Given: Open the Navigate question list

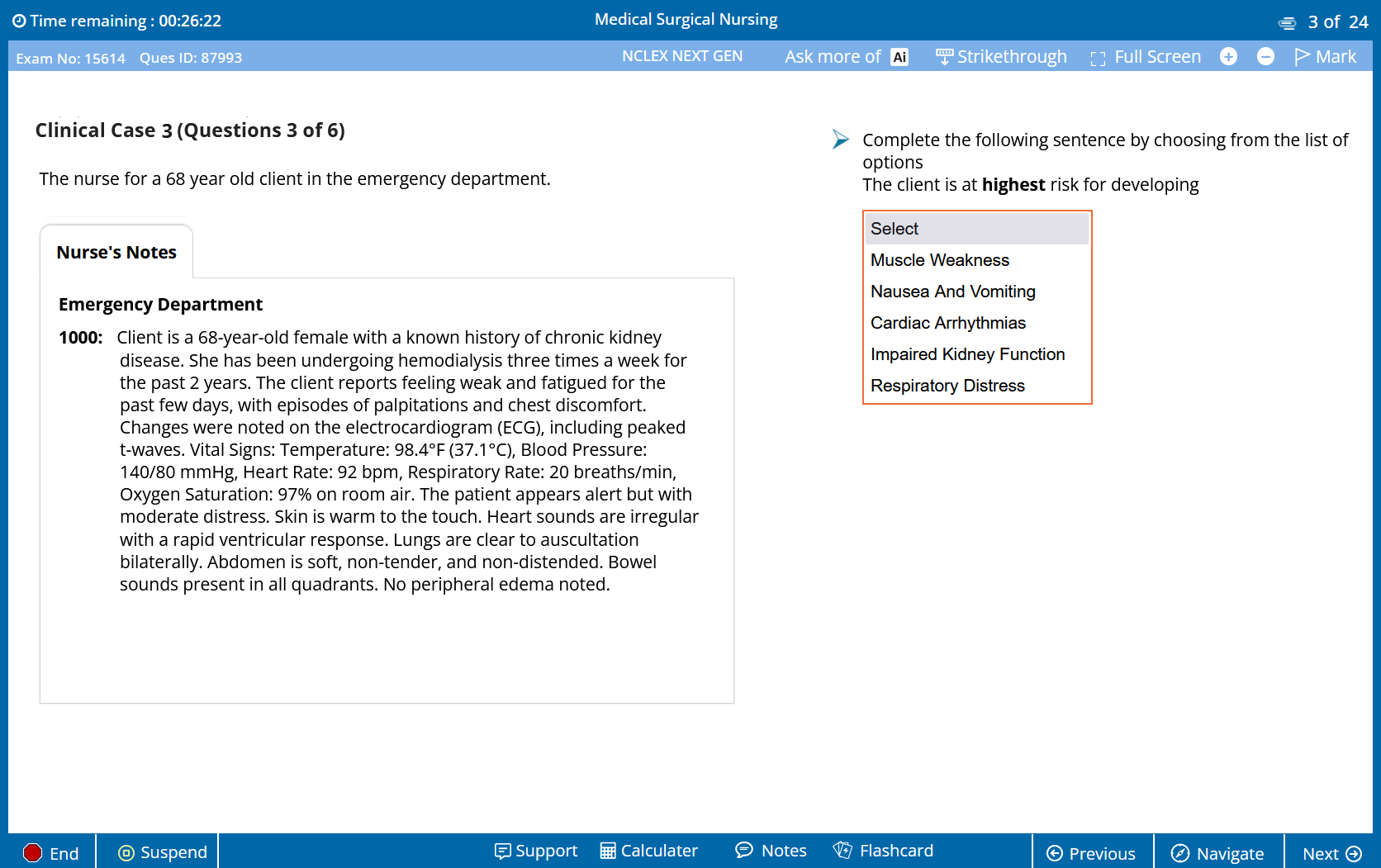Looking at the screenshot, I should pos(1217,853).
